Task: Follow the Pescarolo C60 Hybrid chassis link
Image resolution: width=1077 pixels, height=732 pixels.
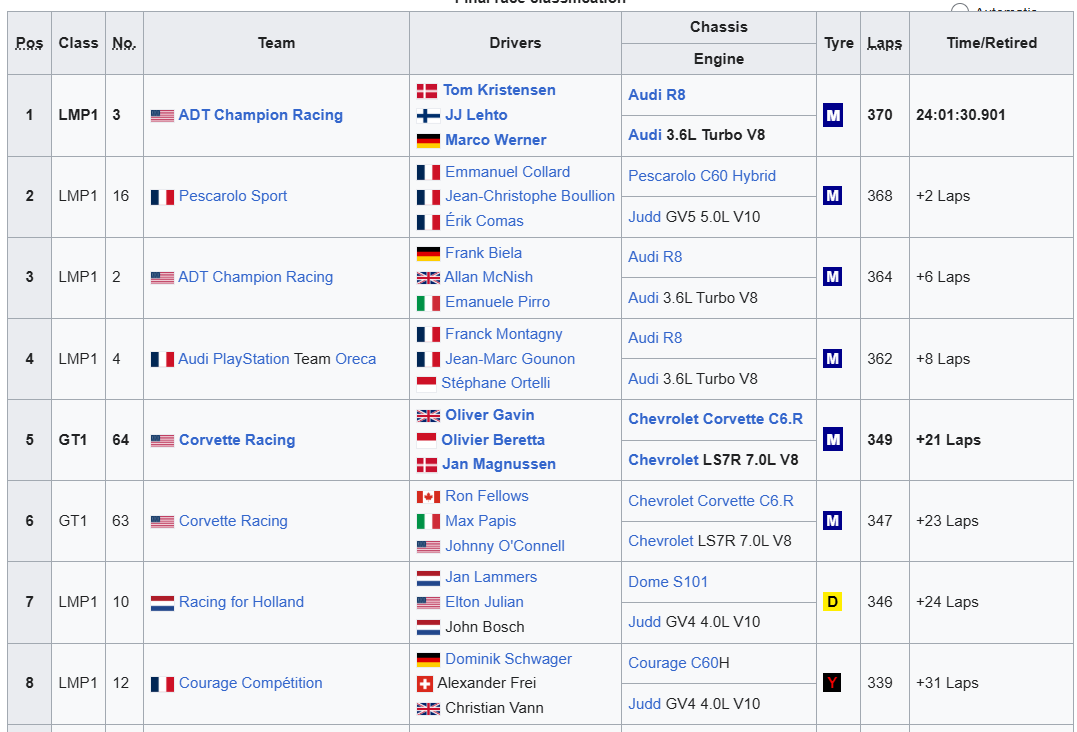Action: click(x=702, y=176)
